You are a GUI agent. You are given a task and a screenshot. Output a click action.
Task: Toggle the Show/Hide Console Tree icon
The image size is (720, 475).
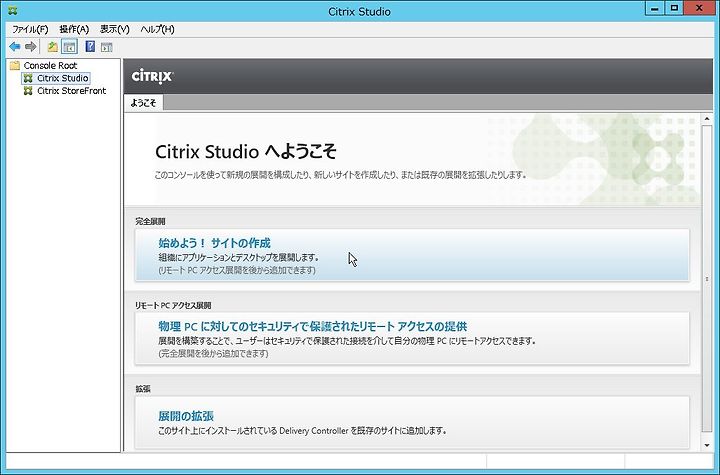[x=69, y=46]
